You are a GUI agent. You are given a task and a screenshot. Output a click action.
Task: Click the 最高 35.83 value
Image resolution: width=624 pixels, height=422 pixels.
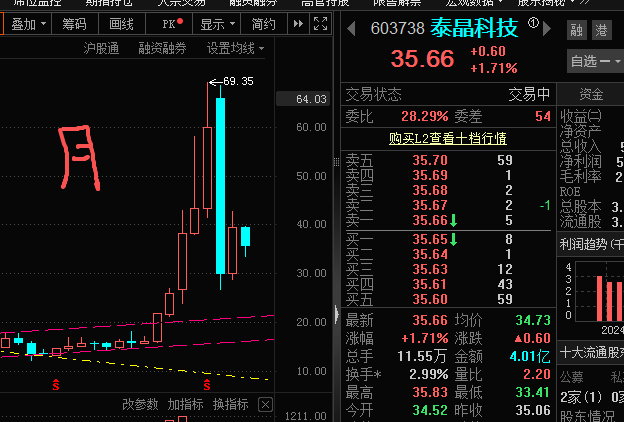point(430,393)
